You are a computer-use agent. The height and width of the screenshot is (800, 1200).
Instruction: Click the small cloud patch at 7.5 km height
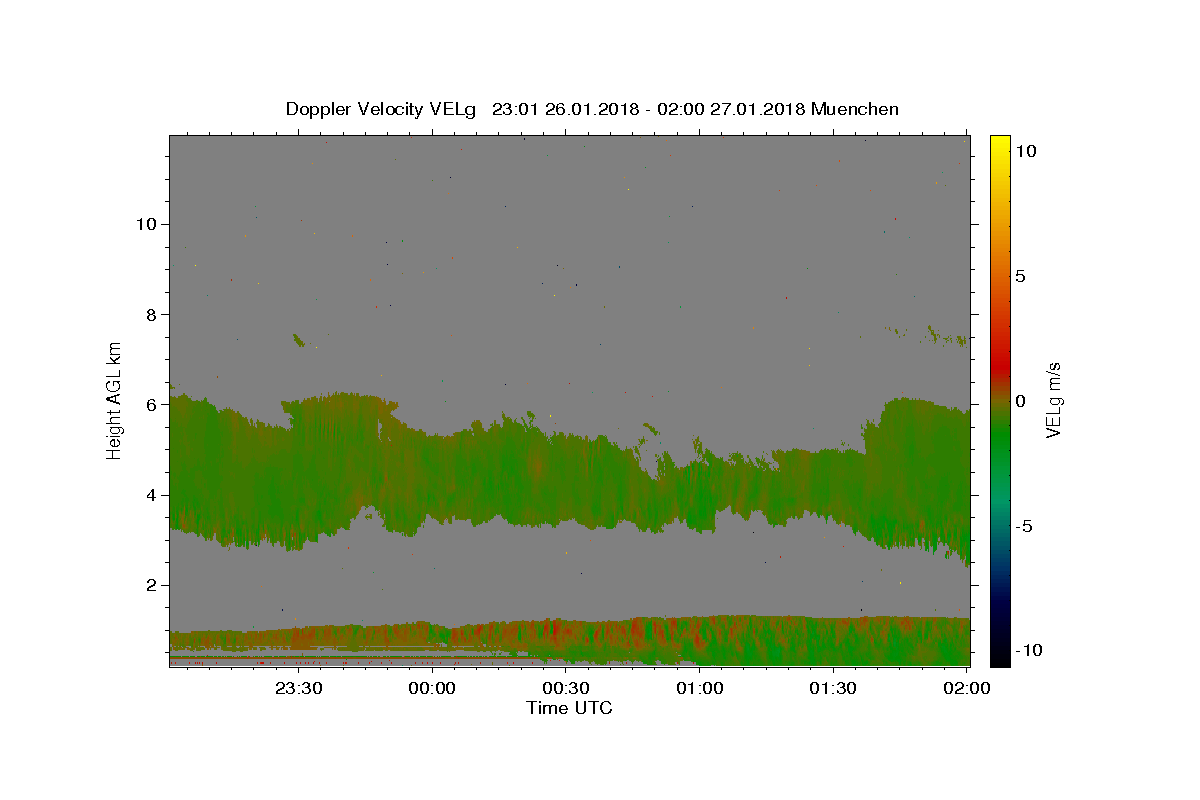[x=298, y=340]
